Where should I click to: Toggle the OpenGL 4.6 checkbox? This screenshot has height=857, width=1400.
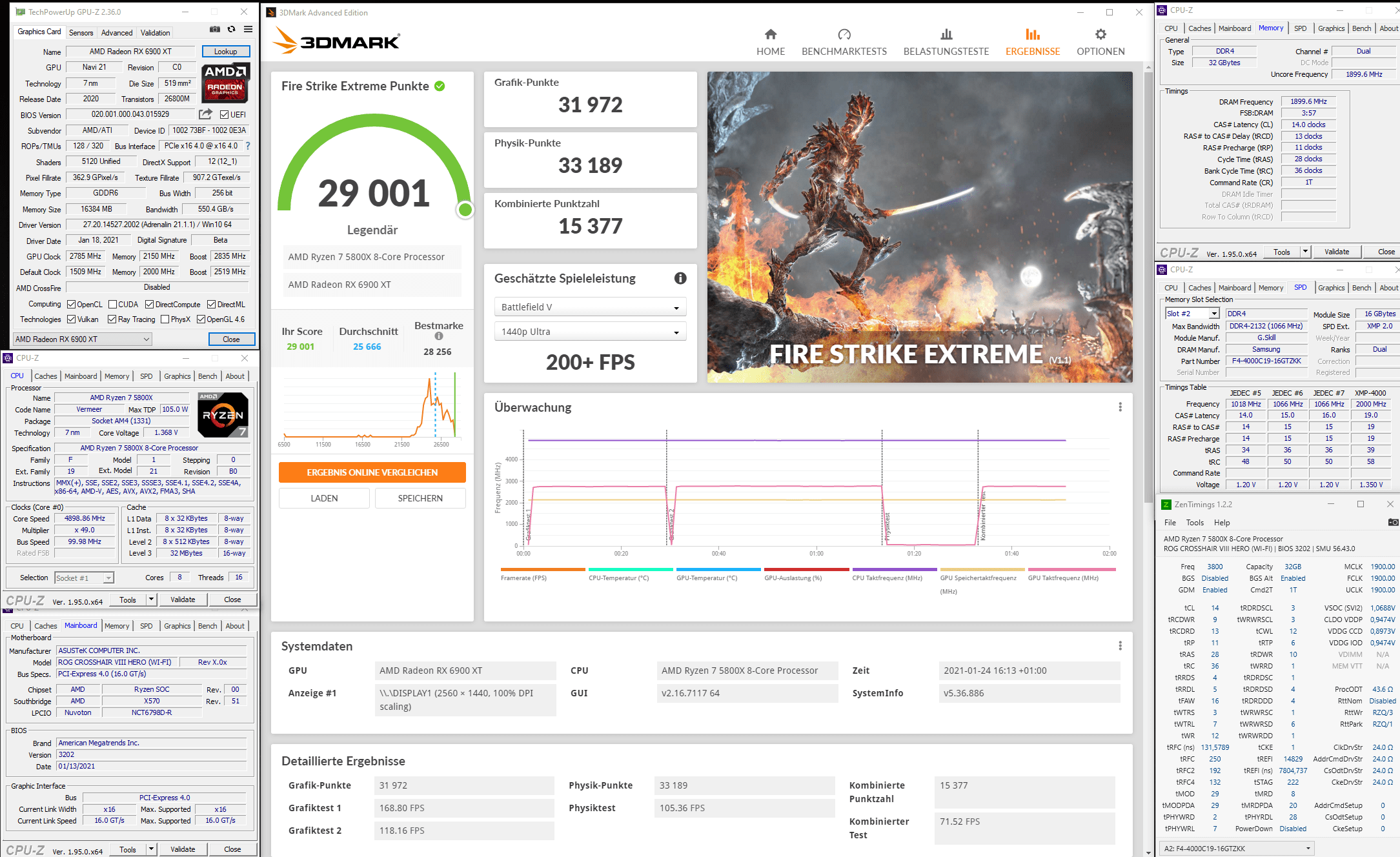tap(201, 319)
